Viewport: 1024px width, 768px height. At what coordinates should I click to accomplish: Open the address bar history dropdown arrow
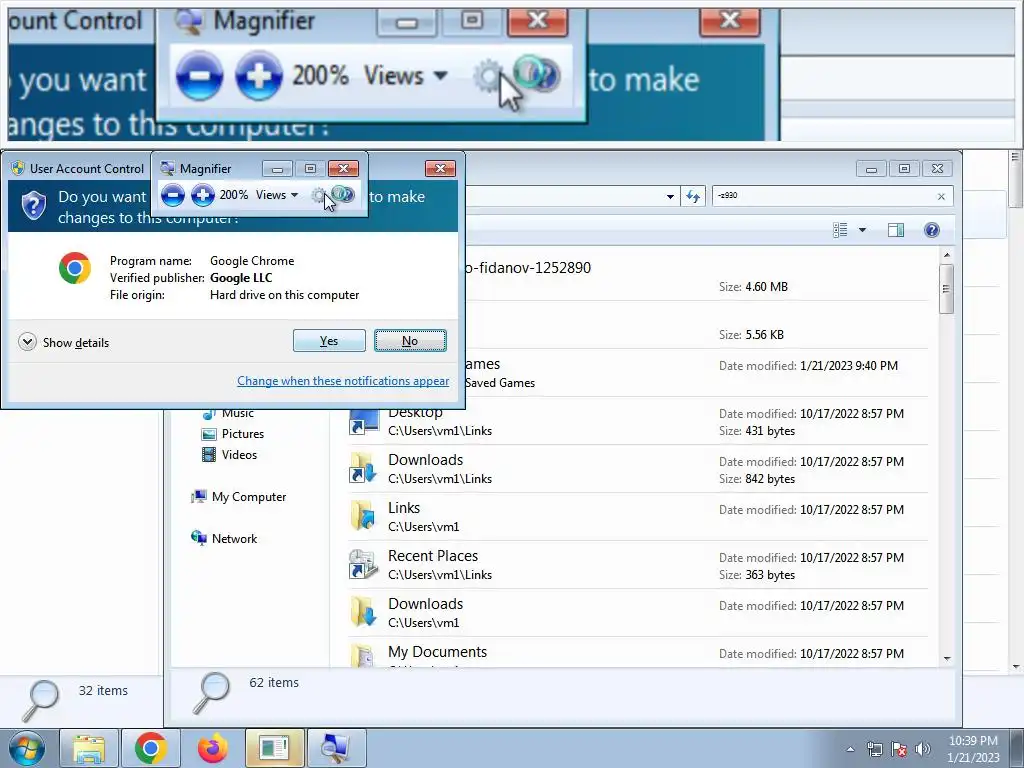670,196
